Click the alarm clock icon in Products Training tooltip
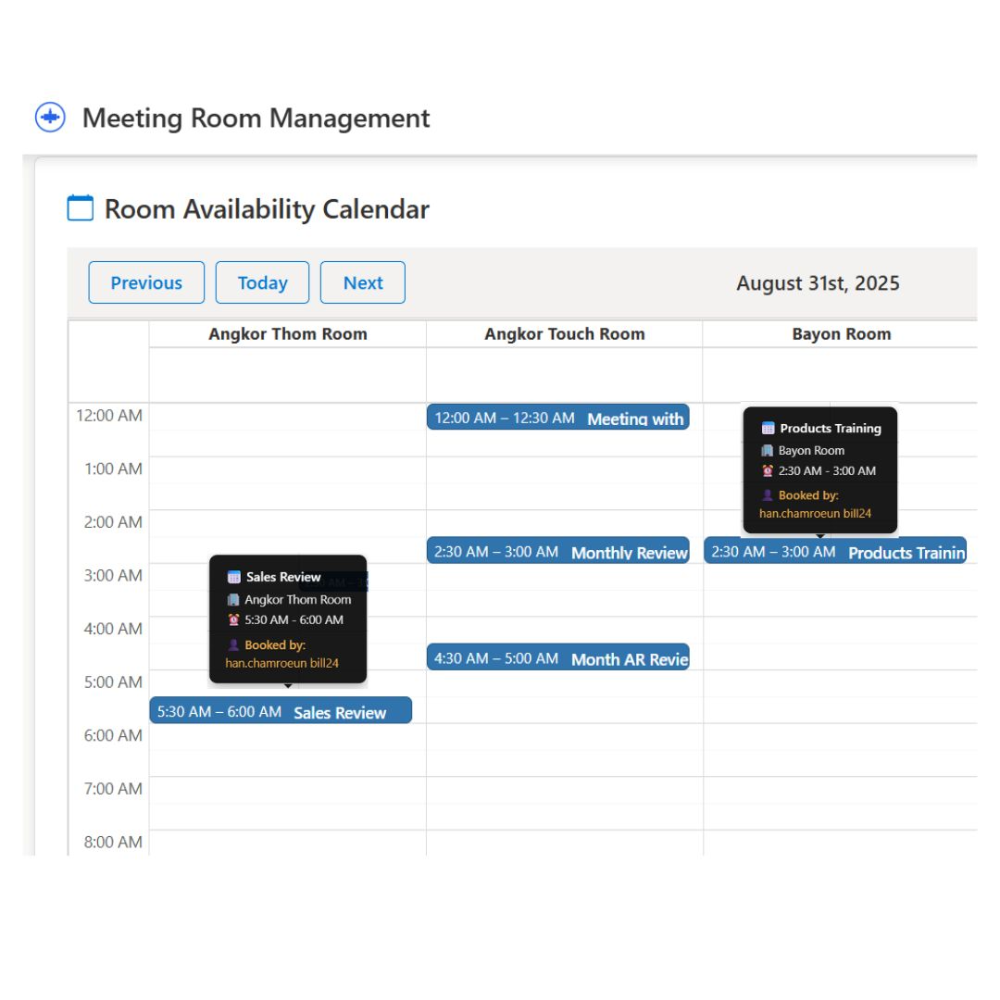Image resolution: width=1000 pixels, height=1000 pixels. (767, 471)
